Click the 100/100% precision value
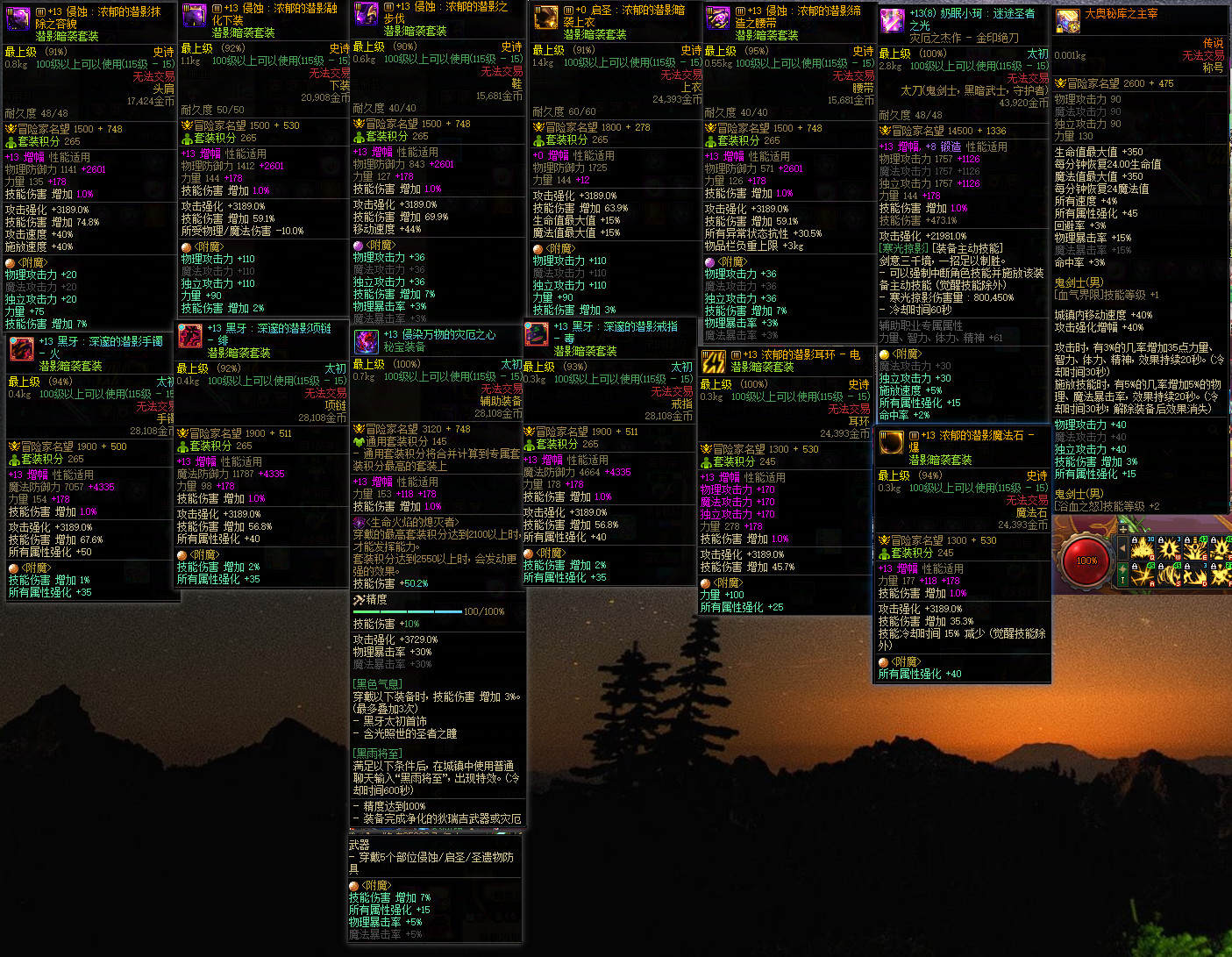 [x=484, y=611]
